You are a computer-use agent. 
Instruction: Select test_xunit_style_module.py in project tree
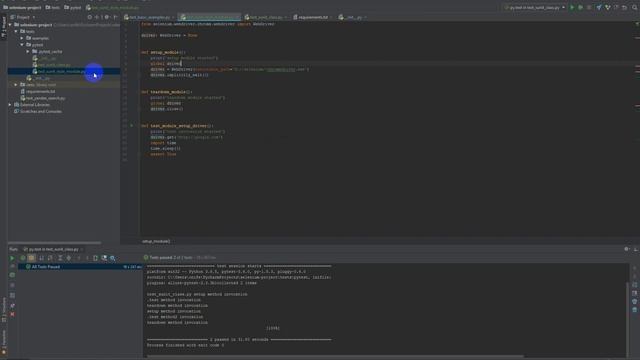[x=60, y=71]
